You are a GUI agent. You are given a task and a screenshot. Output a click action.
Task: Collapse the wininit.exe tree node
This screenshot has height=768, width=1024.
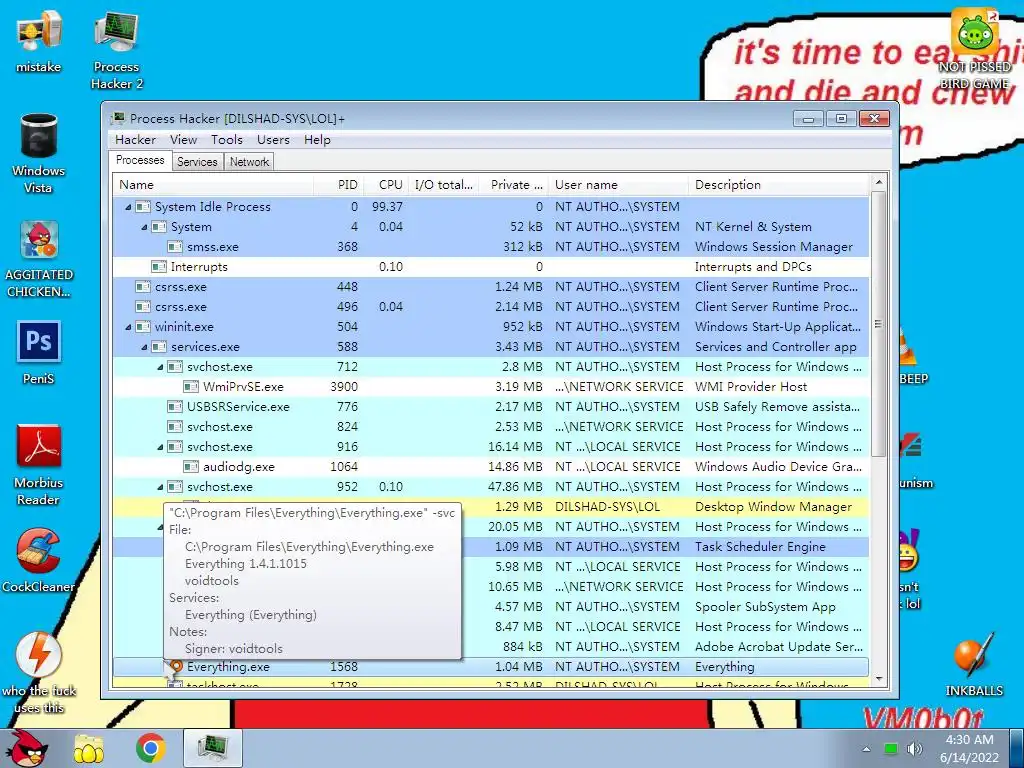[x=128, y=327]
